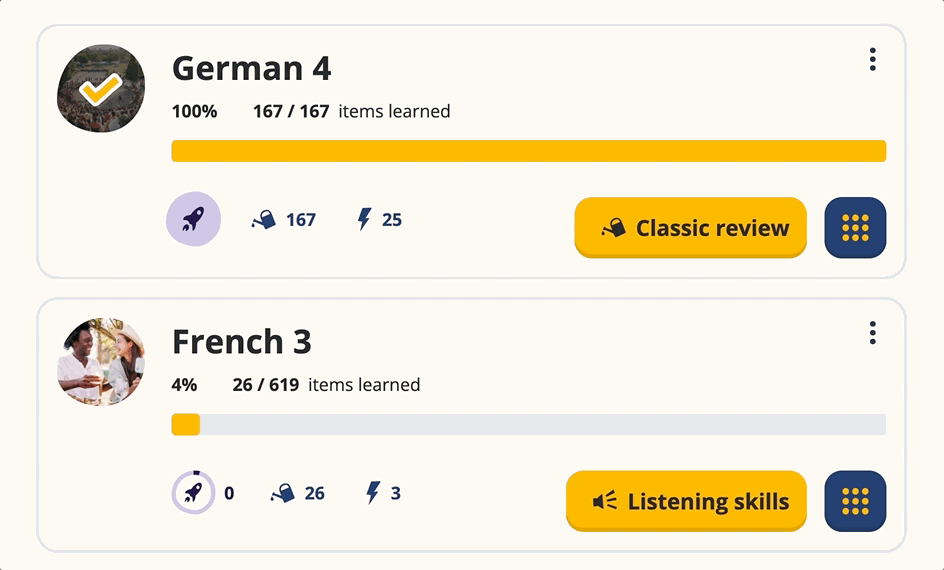
Task: Start Classic review for German 4
Action: coord(690,228)
